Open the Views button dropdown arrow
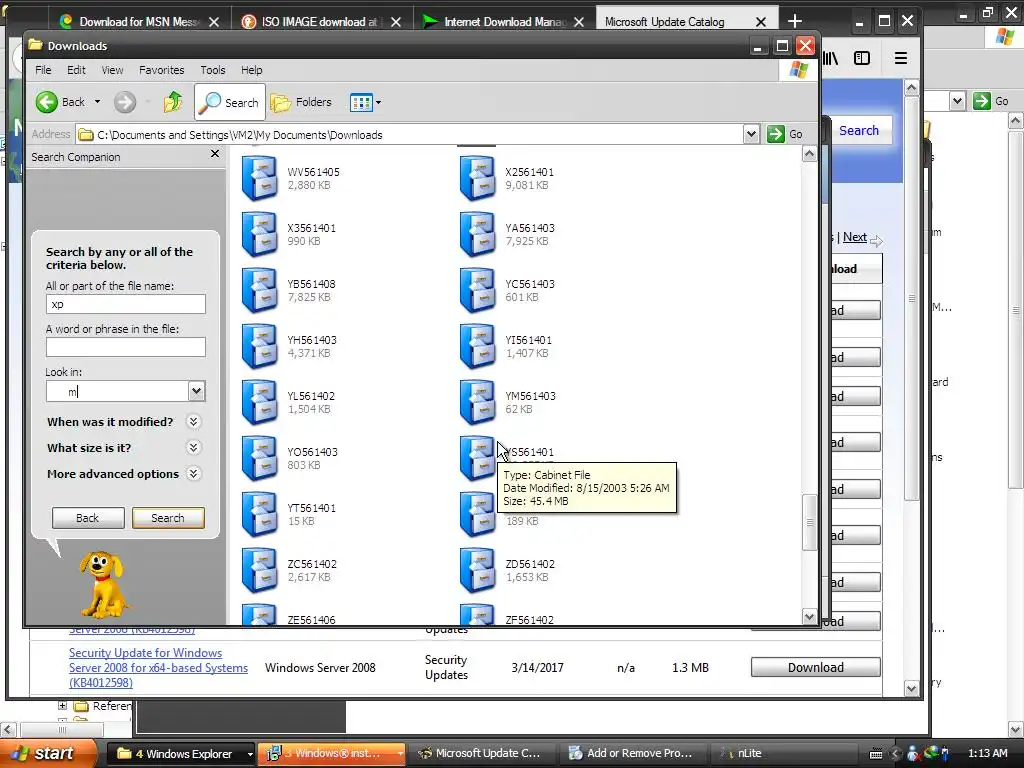Viewport: 1024px width, 768px height. point(378,103)
